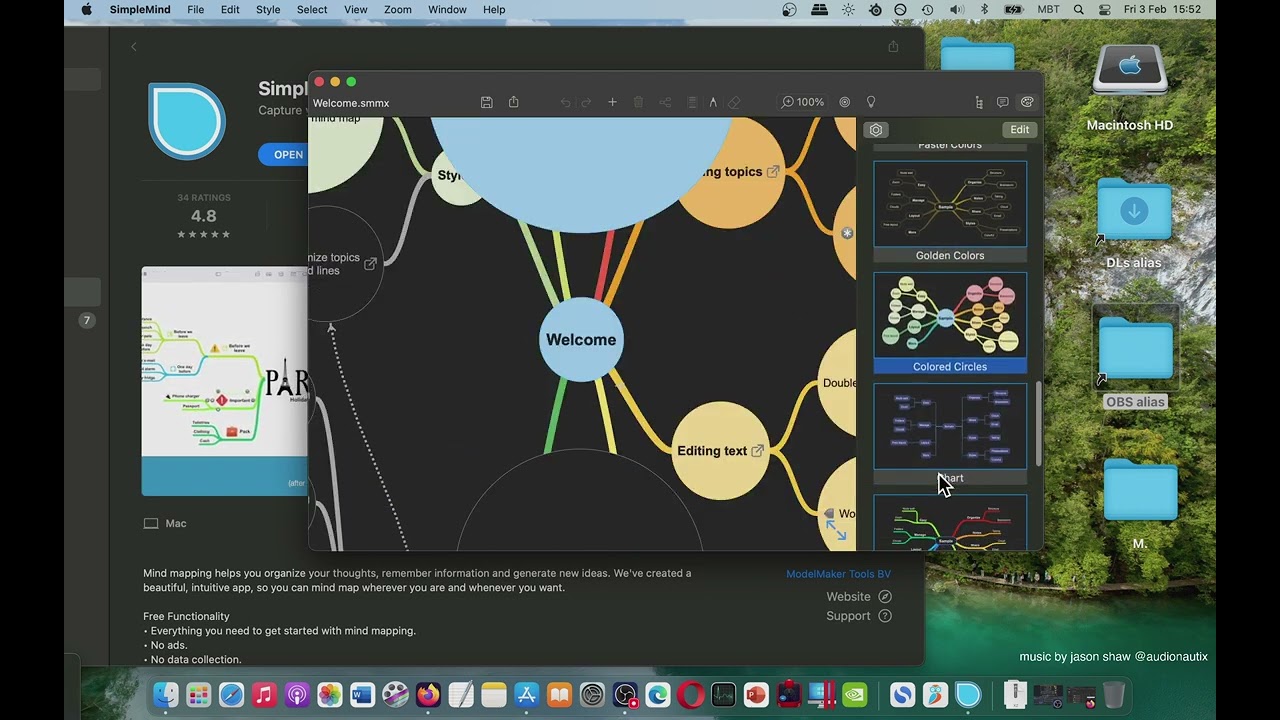The height and width of the screenshot is (720, 1280).
Task: Open Firefox from the Dock
Action: (x=428, y=694)
